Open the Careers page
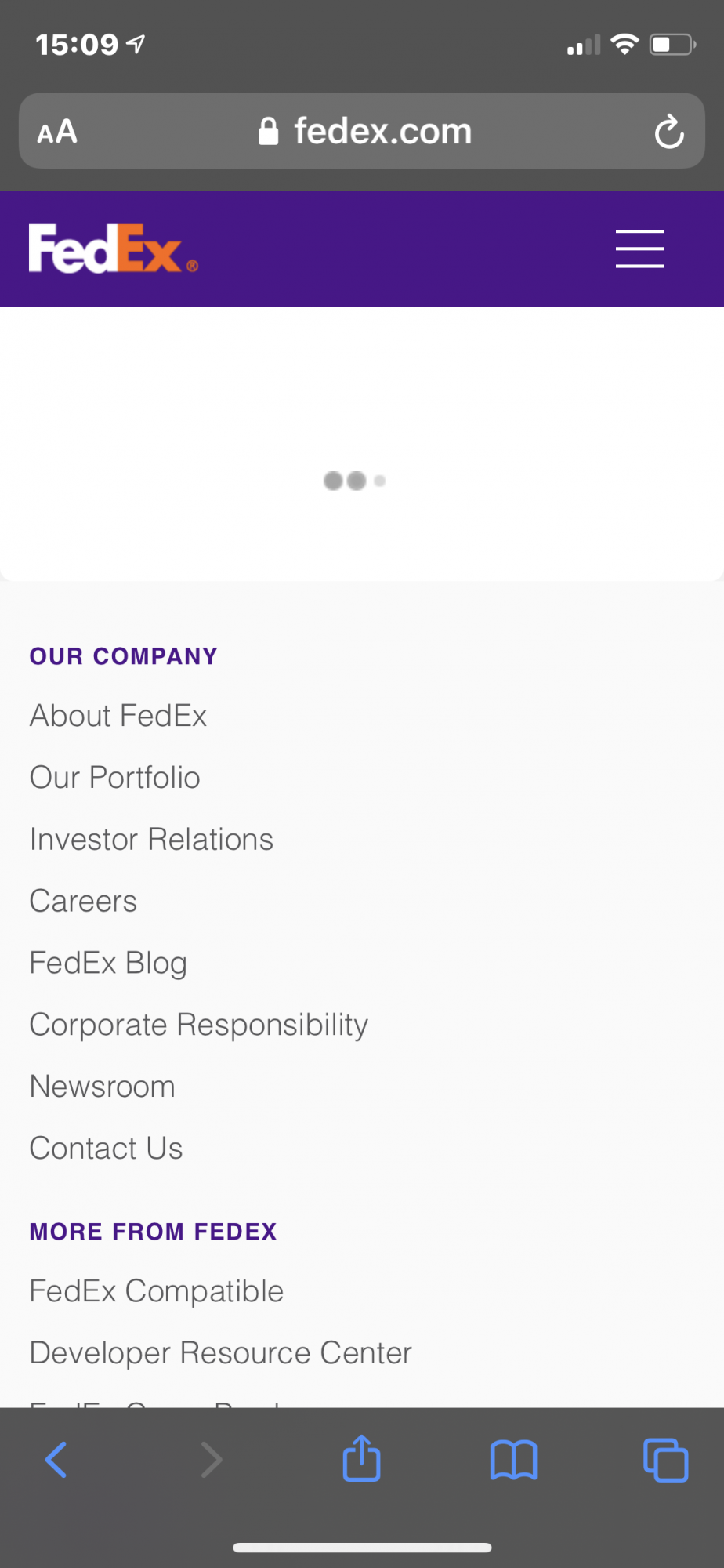 [x=83, y=902]
